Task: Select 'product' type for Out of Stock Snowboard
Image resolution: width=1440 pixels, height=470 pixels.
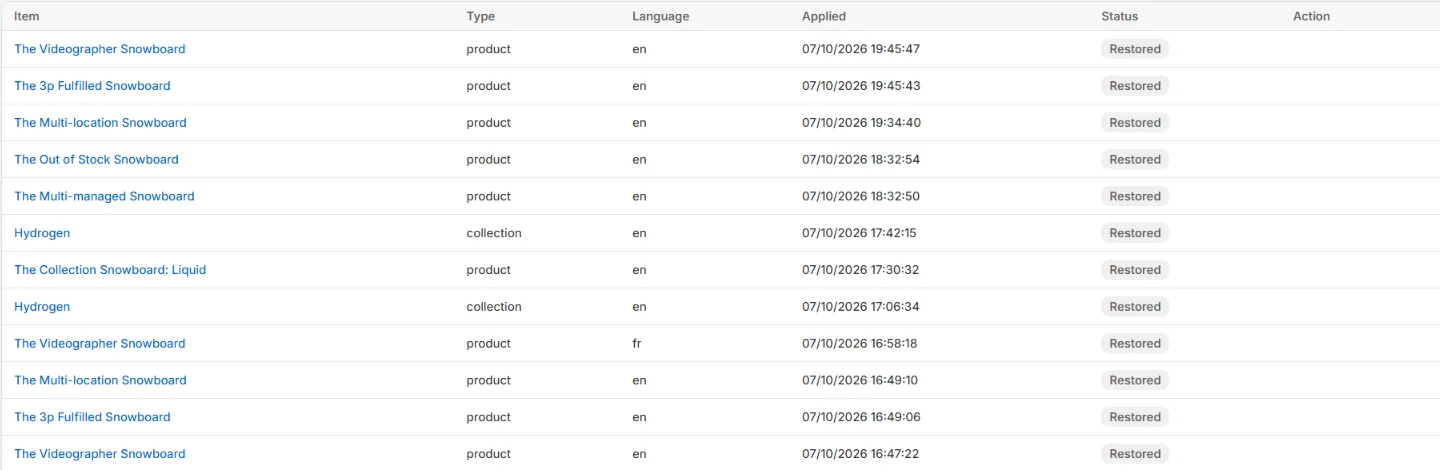Action: point(489,160)
